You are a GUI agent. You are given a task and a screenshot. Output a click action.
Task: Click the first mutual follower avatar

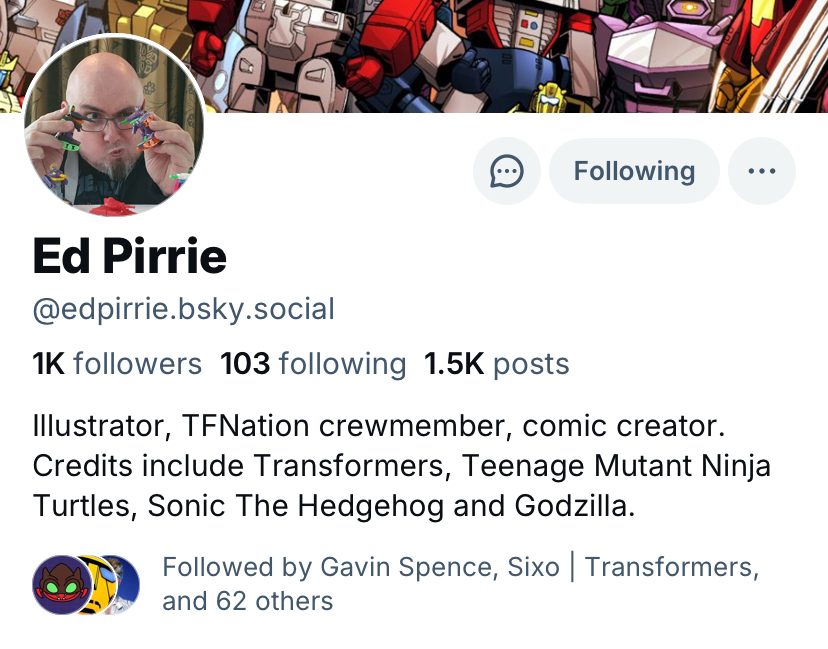pos(57,584)
